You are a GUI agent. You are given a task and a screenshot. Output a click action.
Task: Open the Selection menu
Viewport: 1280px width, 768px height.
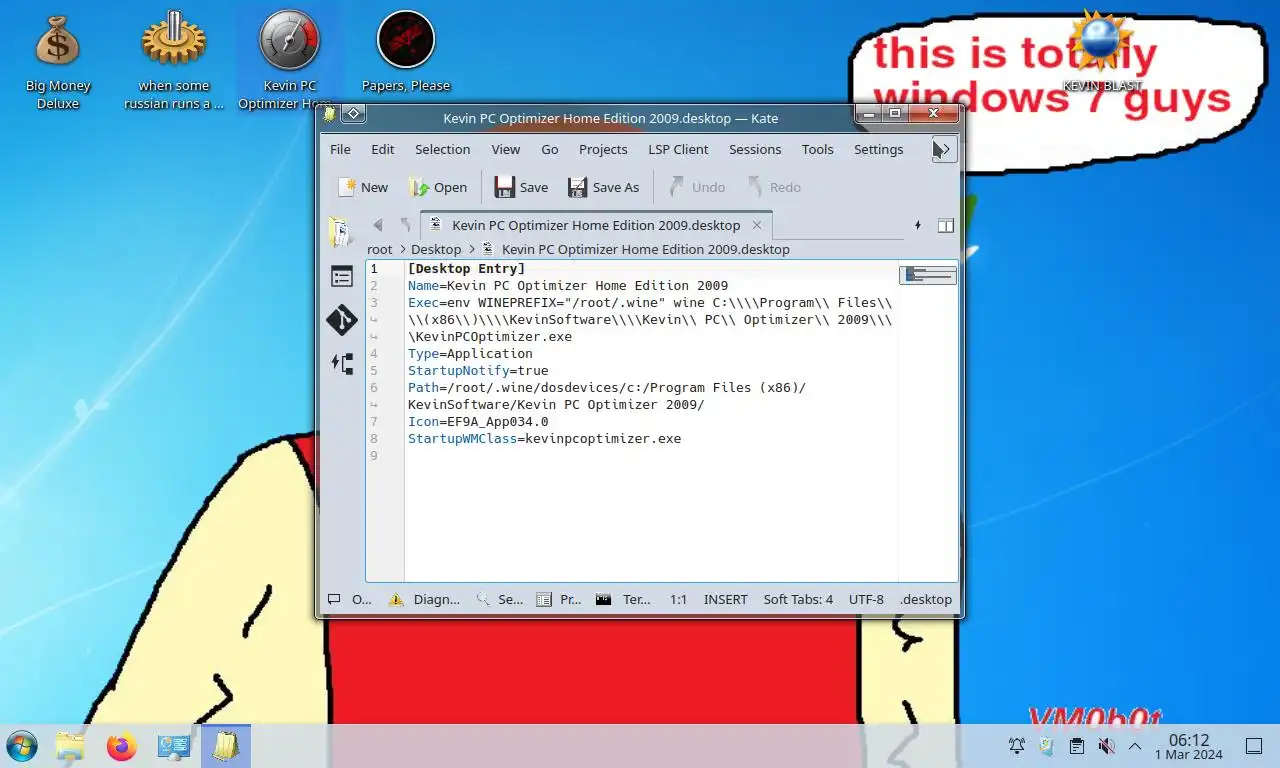pyautogui.click(x=443, y=149)
